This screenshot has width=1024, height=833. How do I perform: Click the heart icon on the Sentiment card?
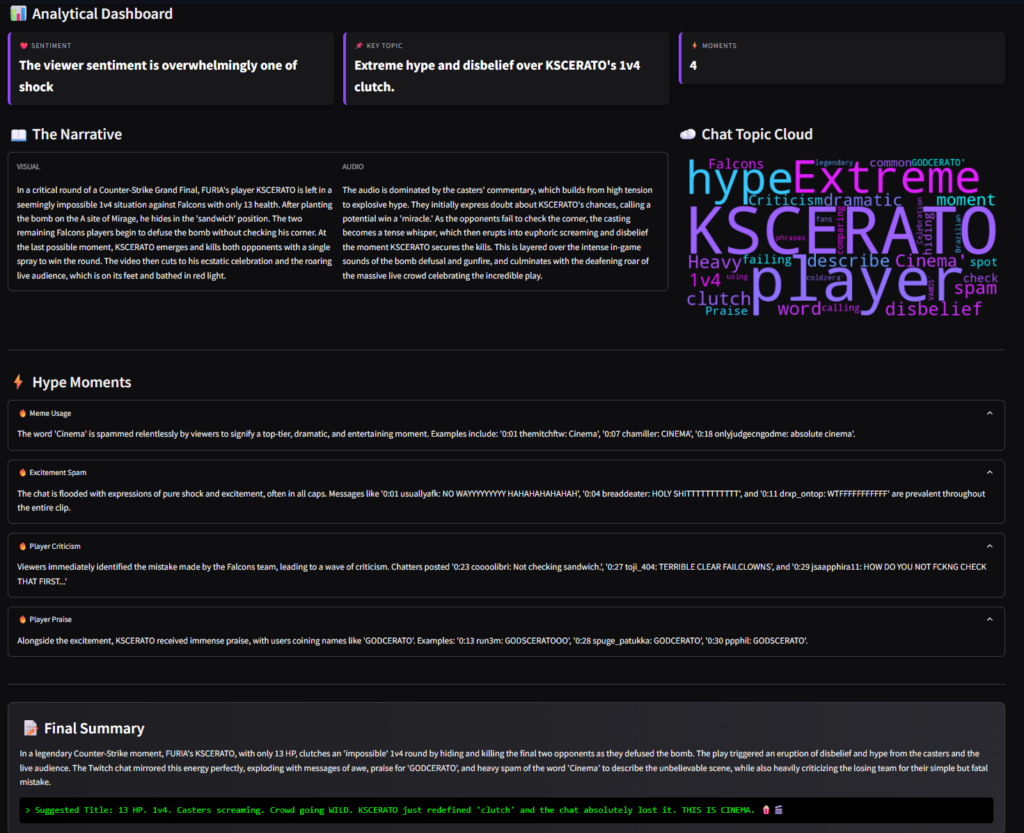(24, 46)
